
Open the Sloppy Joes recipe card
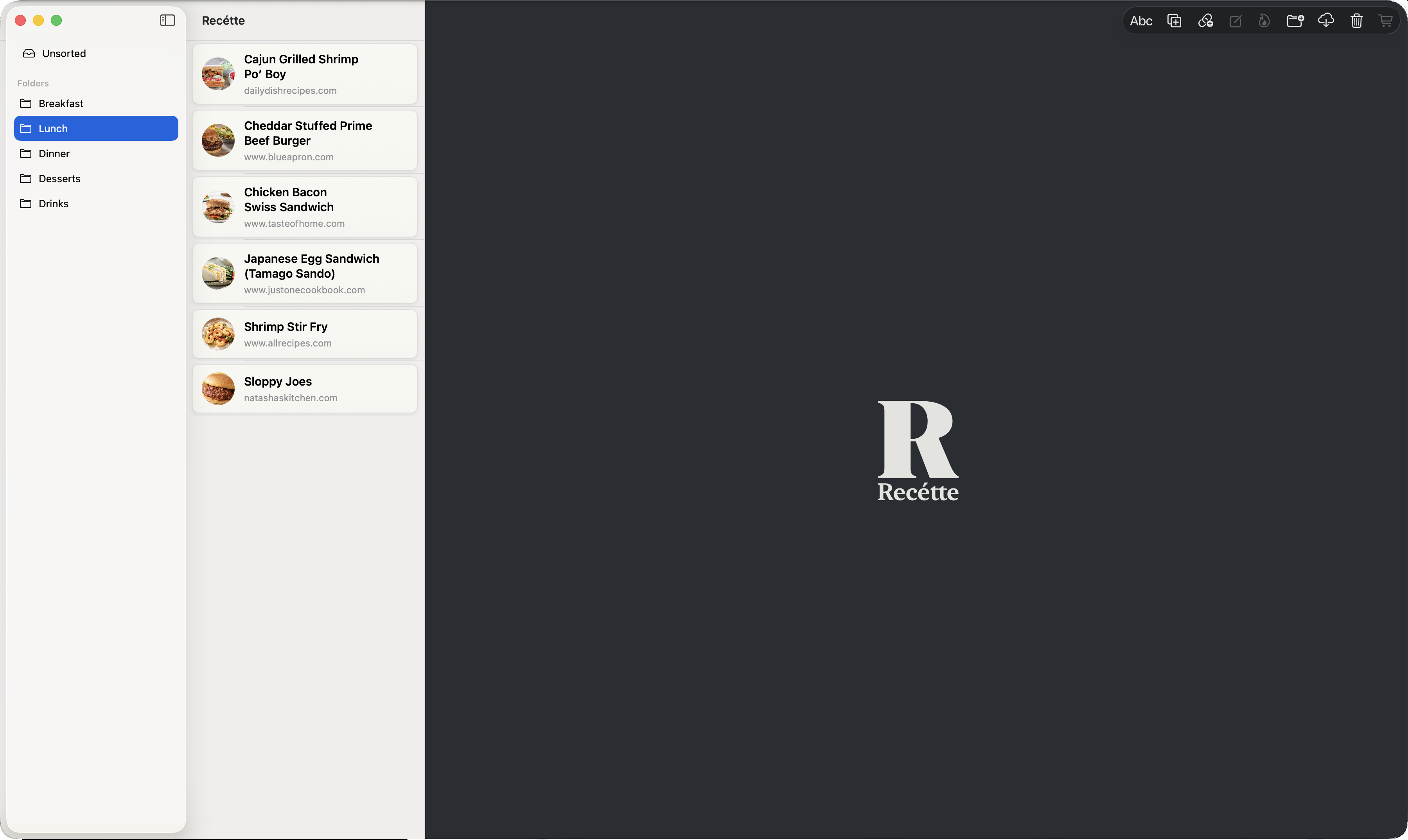tap(305, 389)
